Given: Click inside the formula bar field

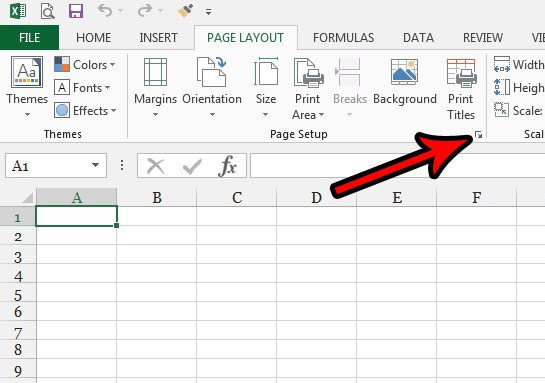Looking at the screenshot, I should [397, 166].
